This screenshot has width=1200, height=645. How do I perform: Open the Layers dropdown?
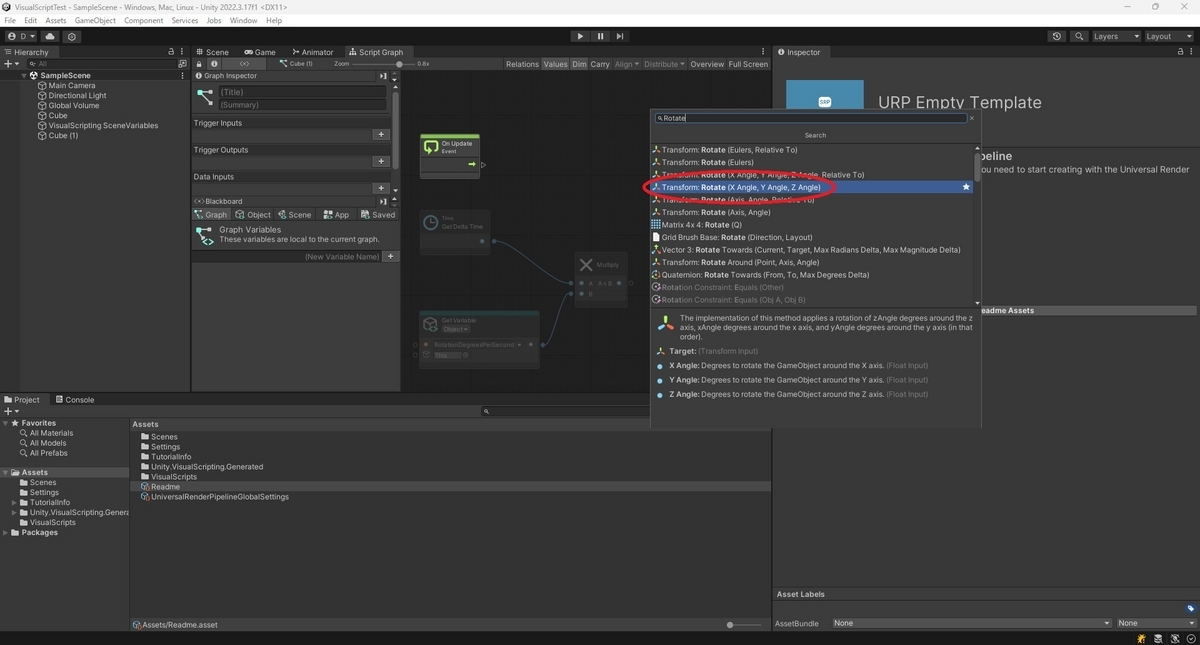pyautogui.click(x=1115, y=36)
